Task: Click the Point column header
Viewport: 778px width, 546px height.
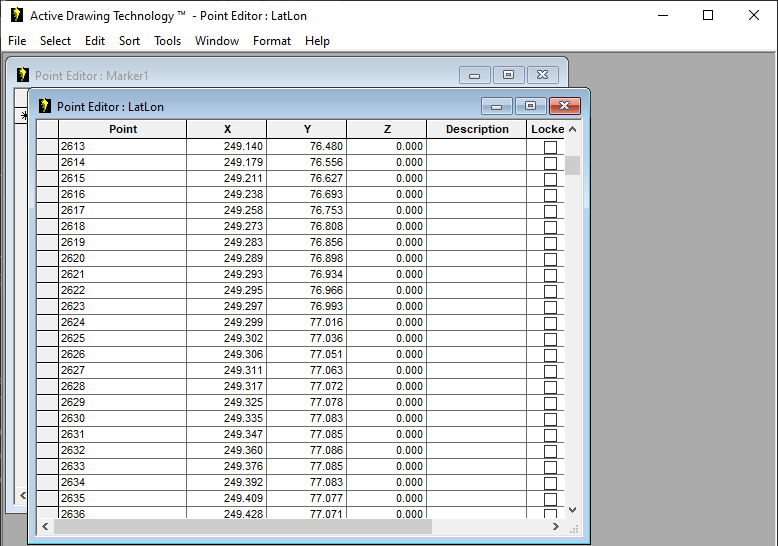Action: (x=123, y=129)
